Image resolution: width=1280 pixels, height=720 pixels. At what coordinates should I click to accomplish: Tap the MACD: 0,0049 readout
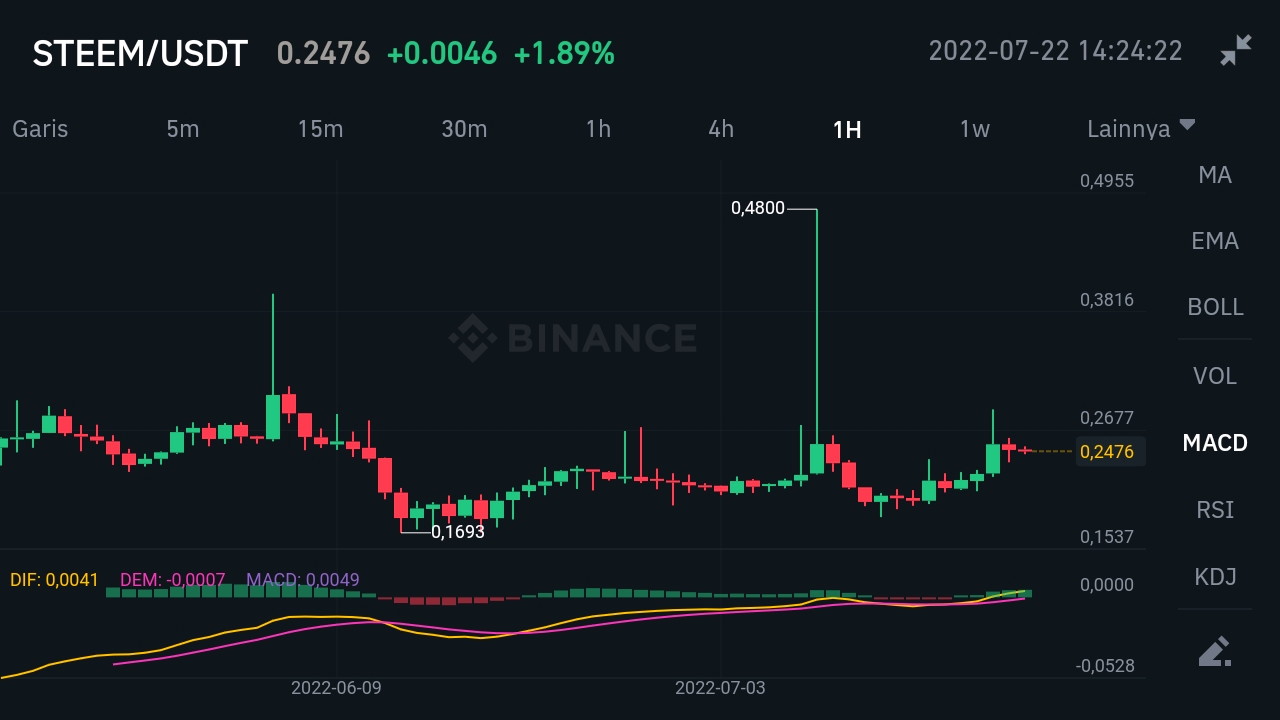coord(302,579)
